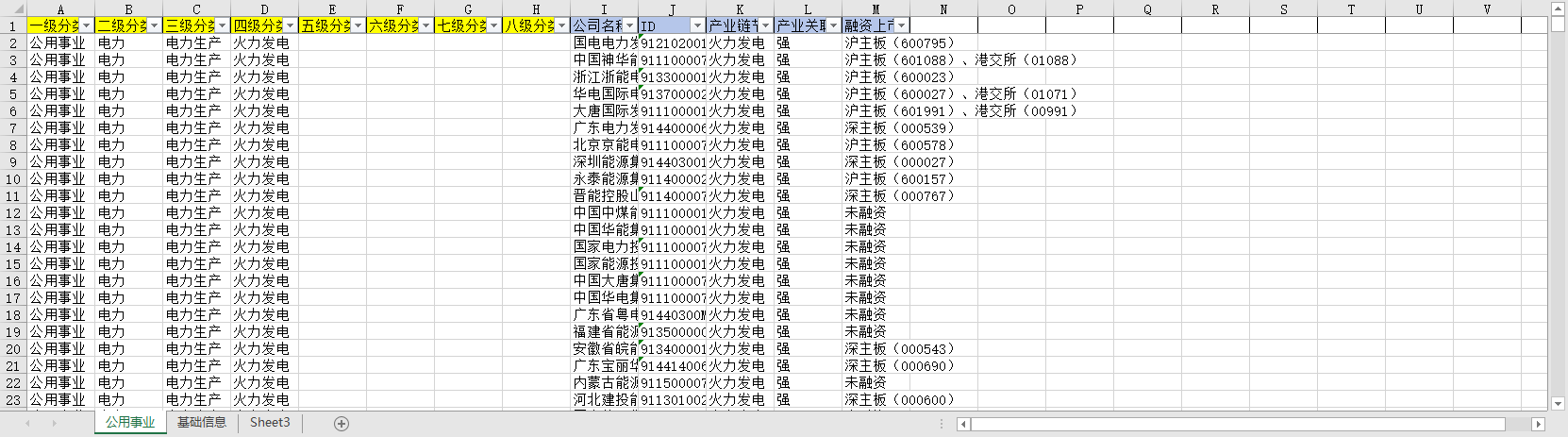This screenshot has height=437, width=1568.
Task: Open the 一级分类 filter dropdown
Action: (87, 25)
